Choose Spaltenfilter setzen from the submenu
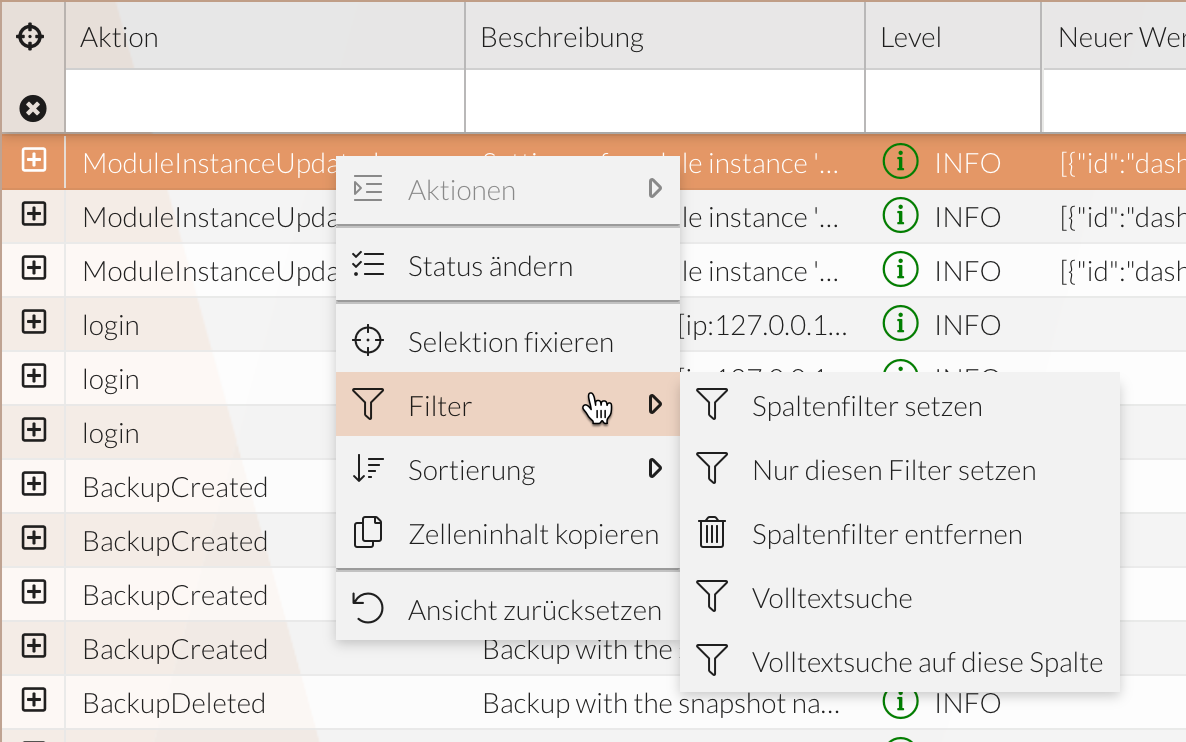The height and width of the screenshot is (742, 1186). pos(868,406)
